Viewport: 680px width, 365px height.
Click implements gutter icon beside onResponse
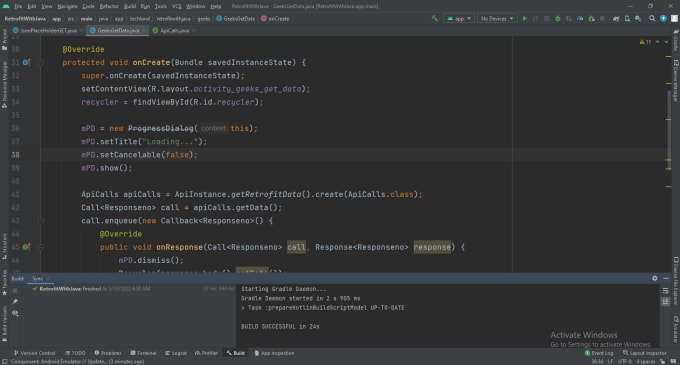tap(26, 247)
